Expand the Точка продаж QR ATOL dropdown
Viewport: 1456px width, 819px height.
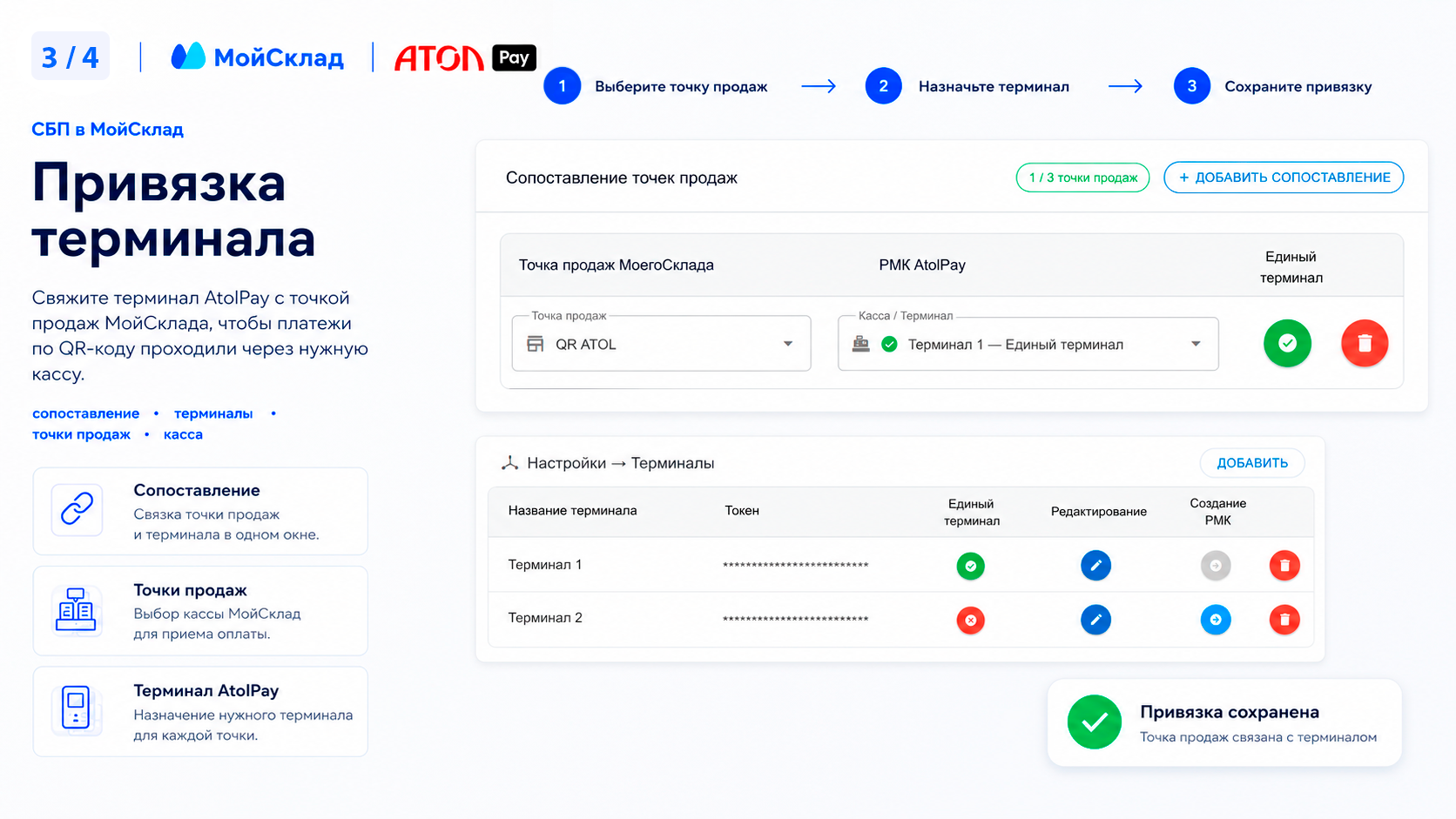(x=661, y=344)
